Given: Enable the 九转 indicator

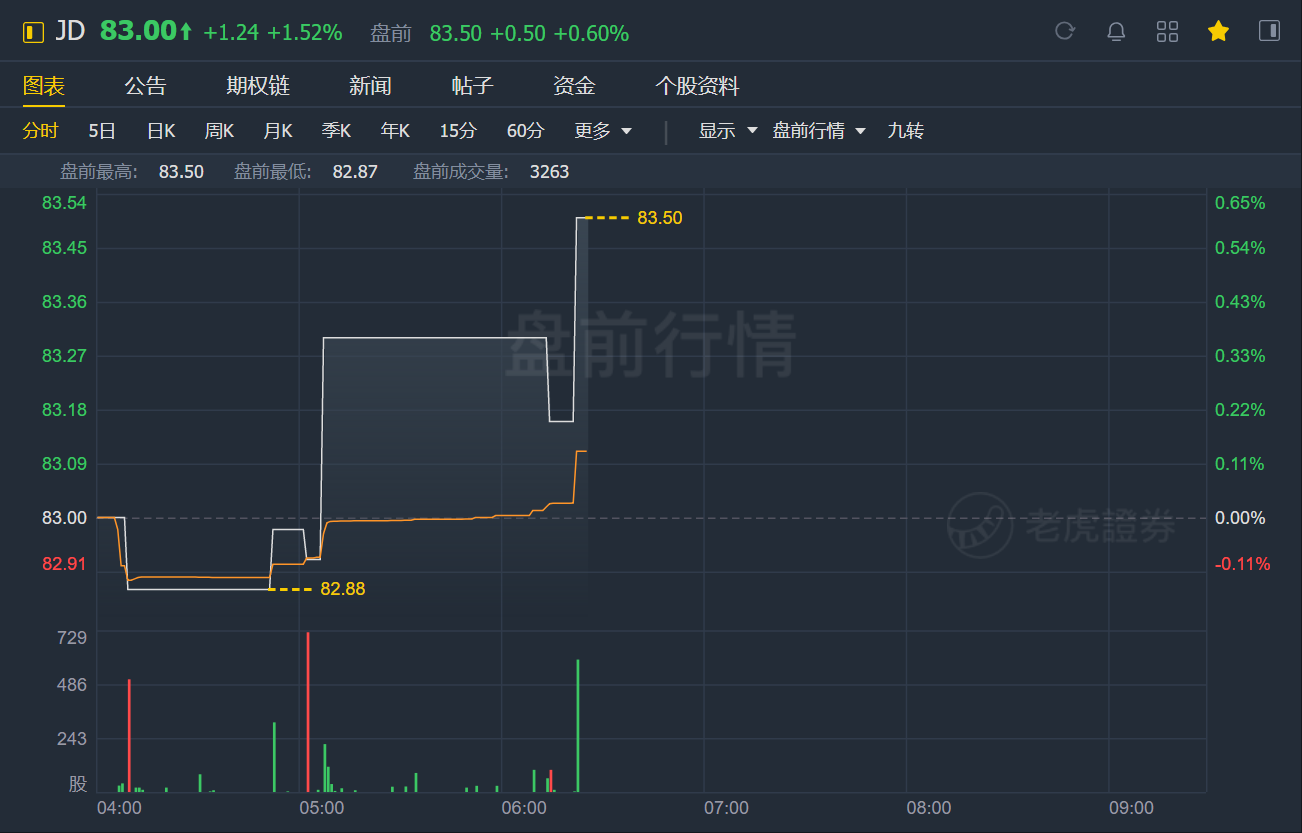Looking at the screenshot, I should (905, 131).
